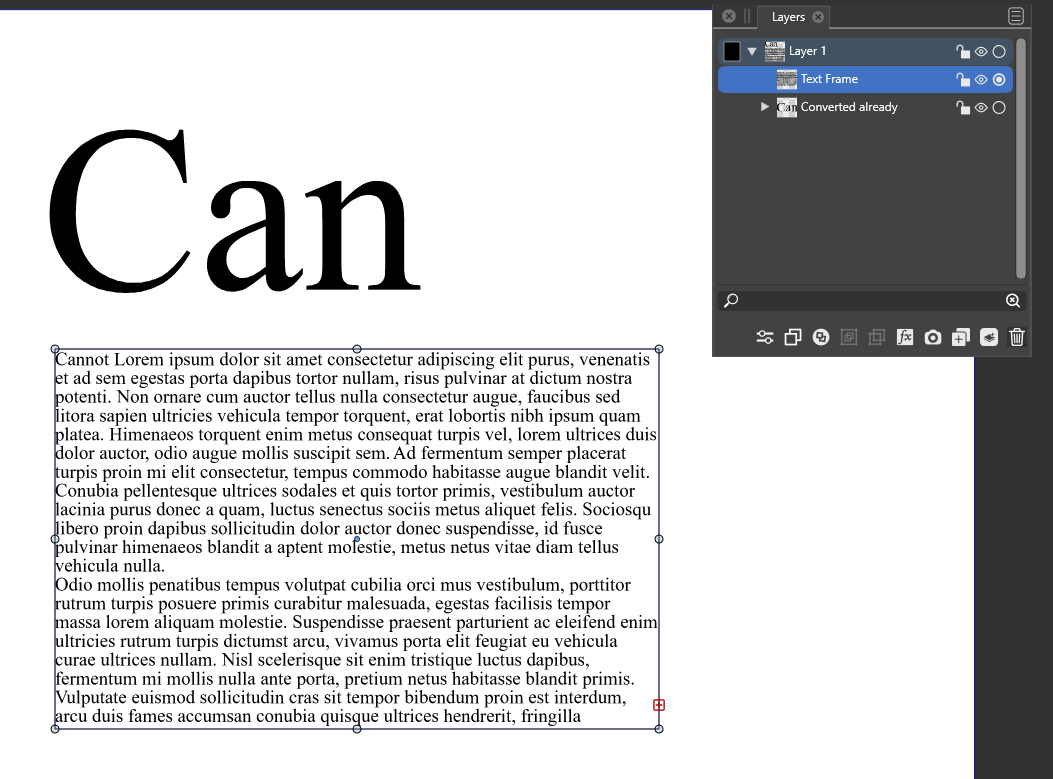The image size is (1053, 779).
Task: Click the duplicate layer plus icon
Action: click(x=960, y=338)
